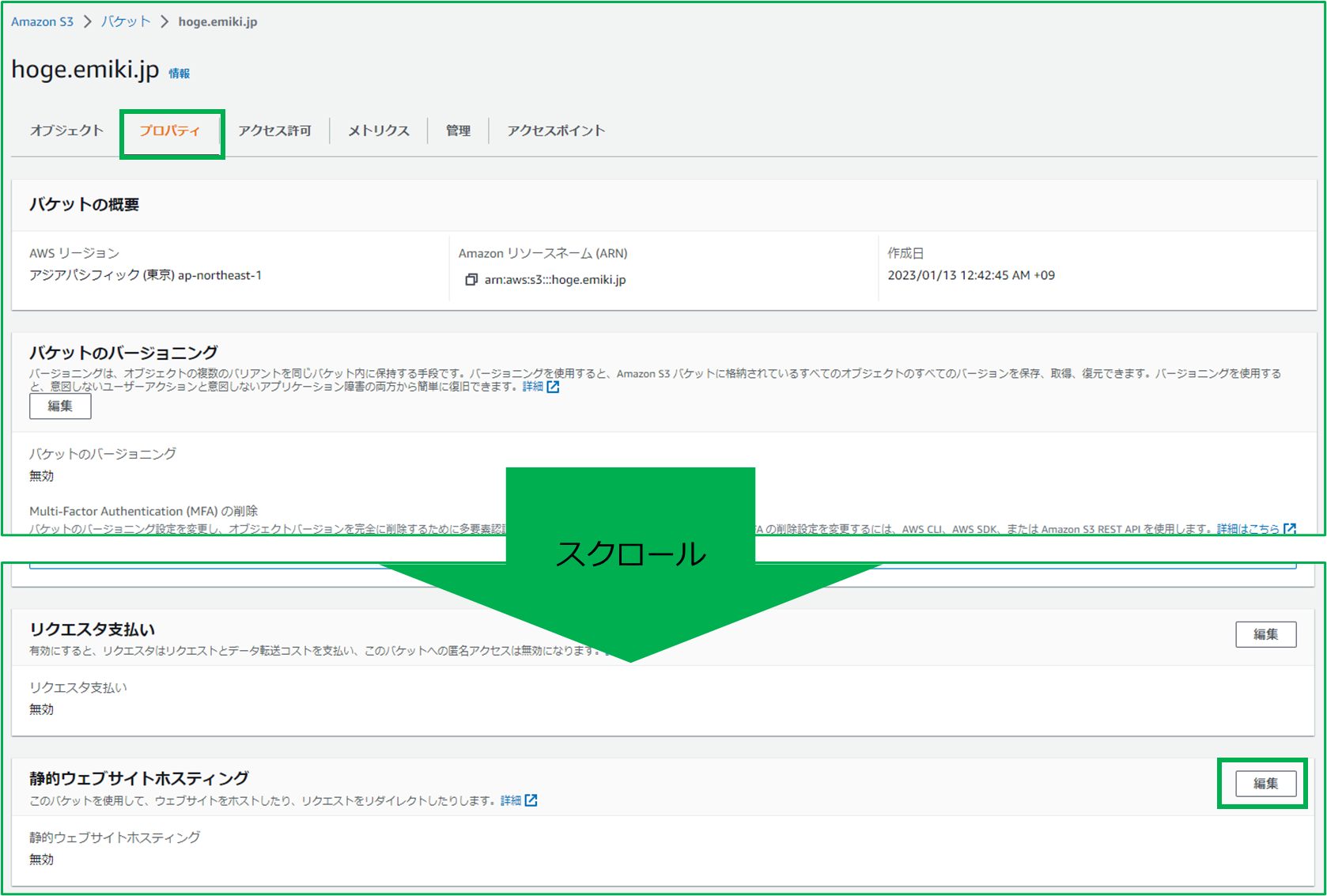Viewport: 1327px width, 896px height.
Task: Click the Multi-Factor Authentication (MFA) の削除 label
Action: [x=144, y=511]
